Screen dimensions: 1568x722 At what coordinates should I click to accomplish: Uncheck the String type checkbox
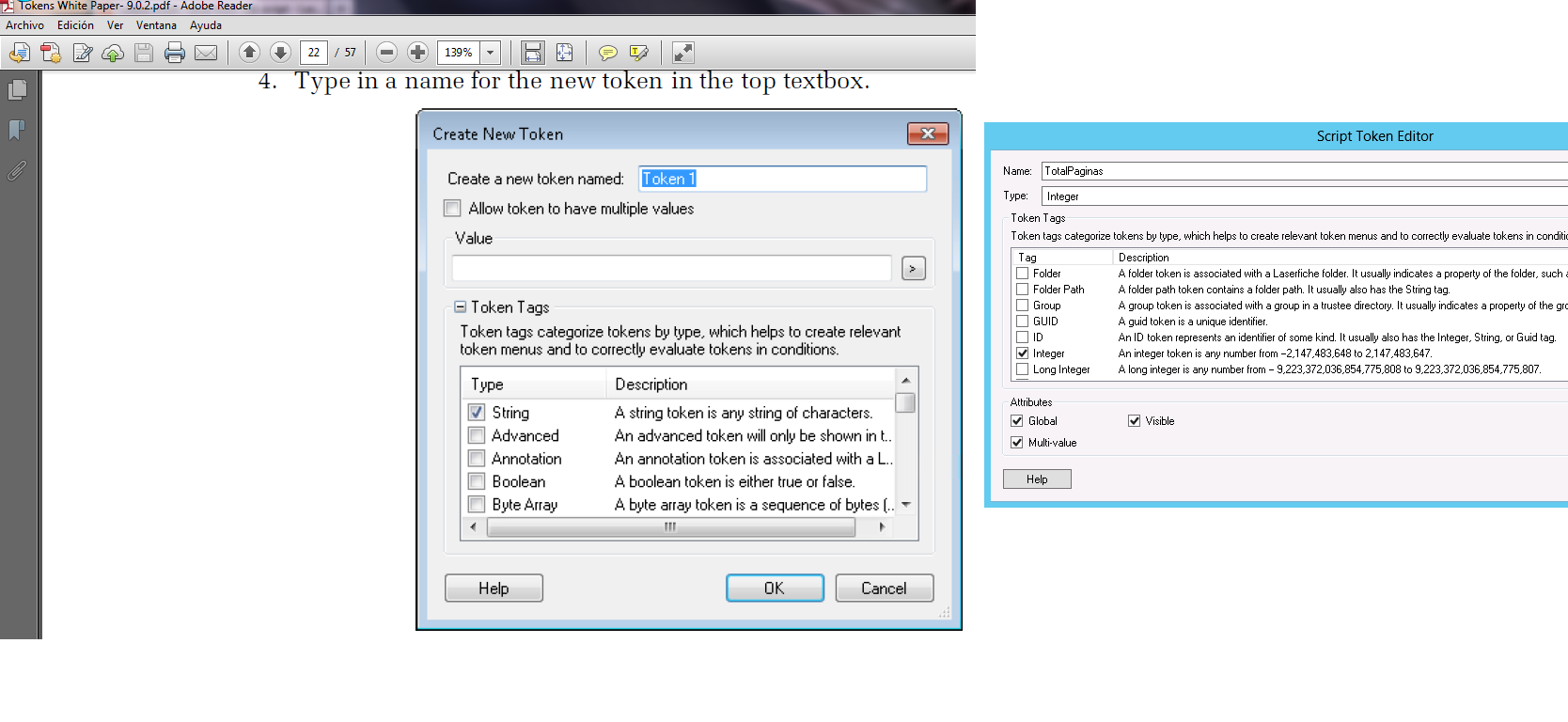point(477,413)
